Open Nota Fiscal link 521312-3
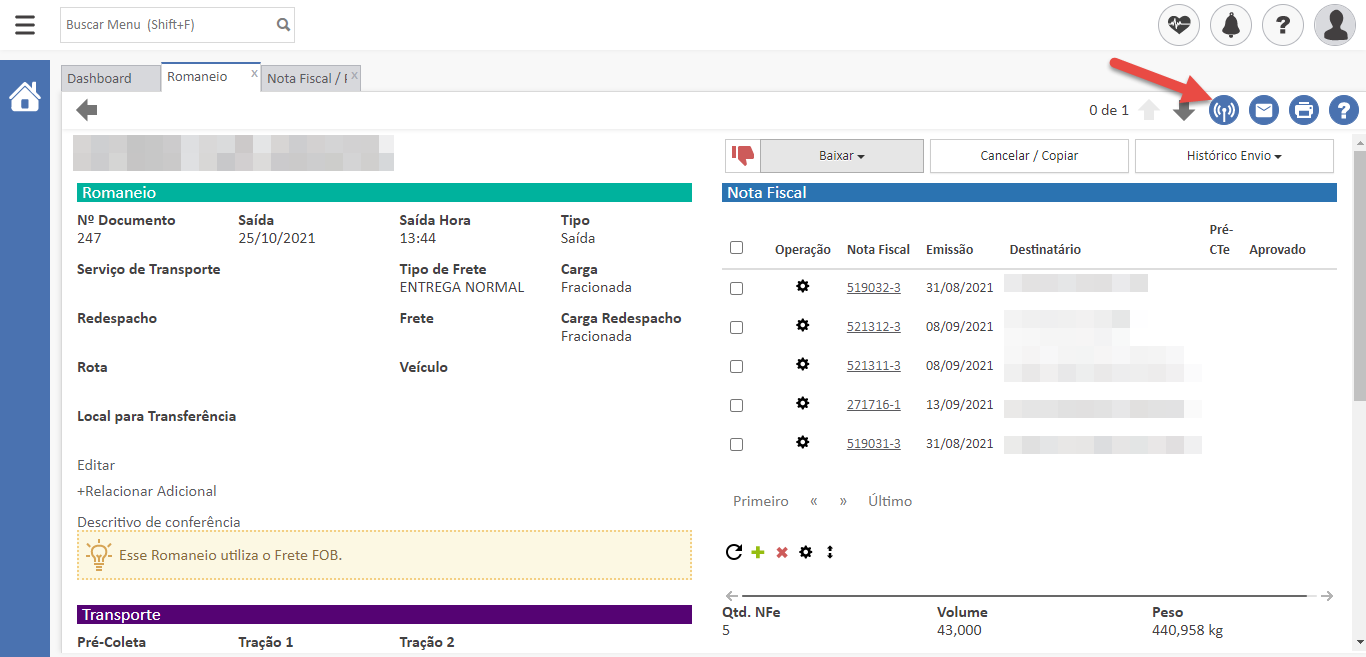The width and height of the screenshot is (1366, 657). tap(873, 327)
